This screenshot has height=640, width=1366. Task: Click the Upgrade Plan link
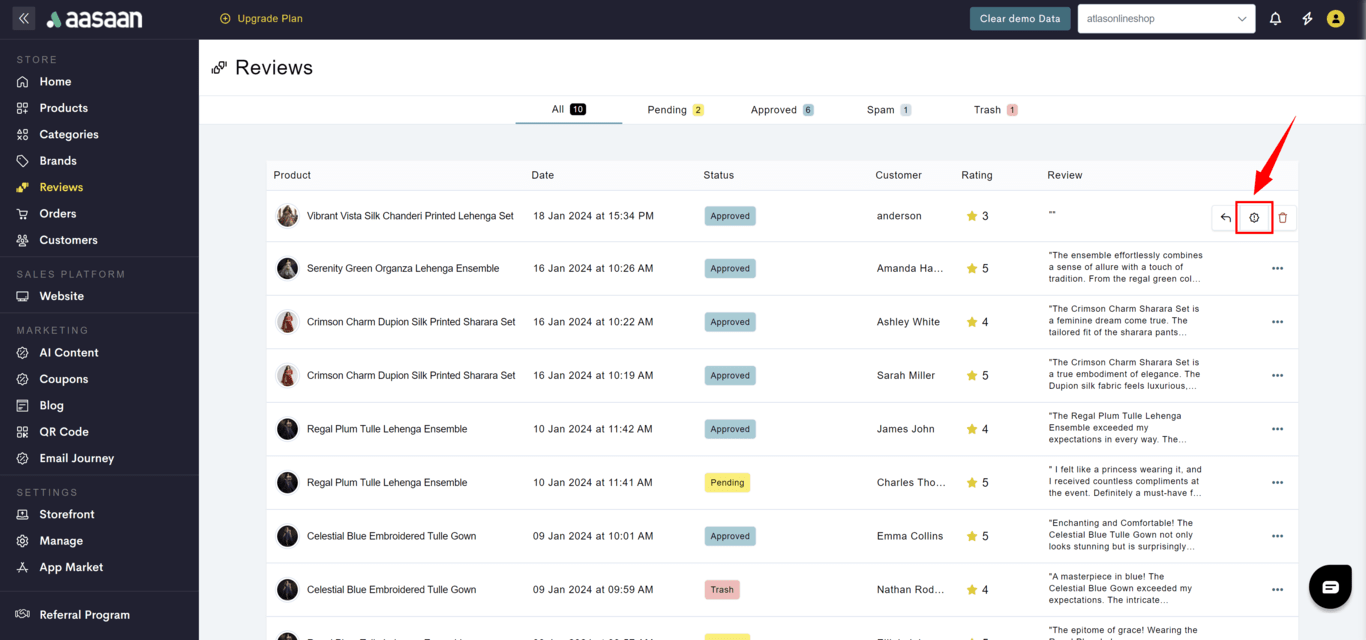261,19
